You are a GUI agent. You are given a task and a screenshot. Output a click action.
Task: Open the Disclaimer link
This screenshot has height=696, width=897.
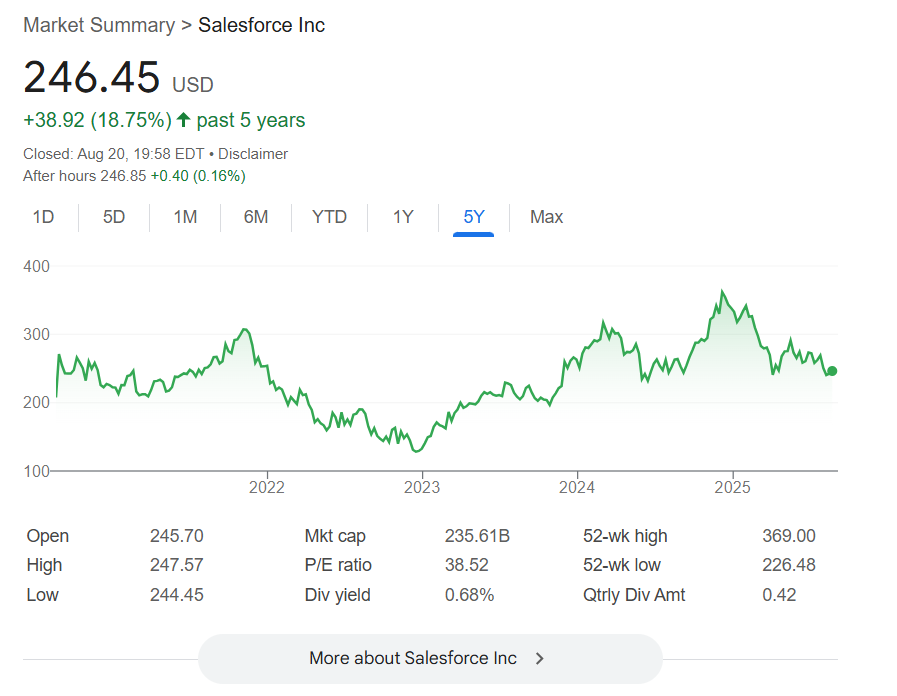[253, 154]
